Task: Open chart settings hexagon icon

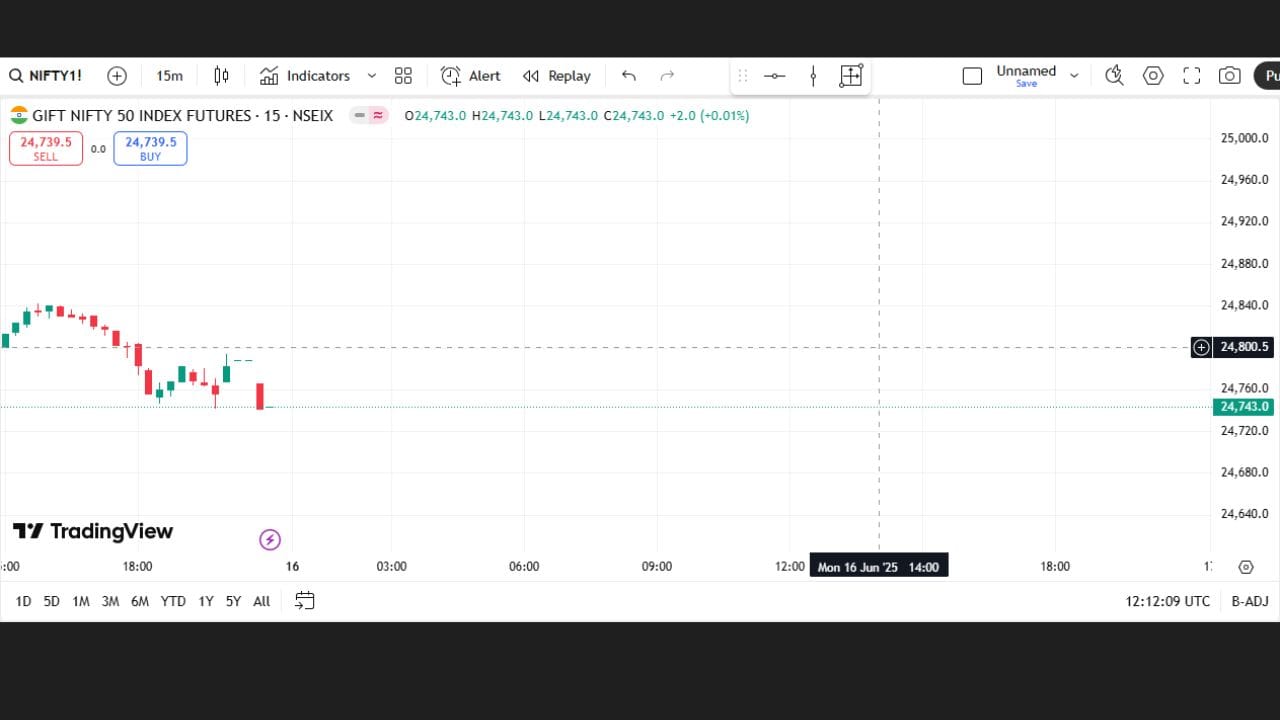Action: click(x=1153, y=76)
